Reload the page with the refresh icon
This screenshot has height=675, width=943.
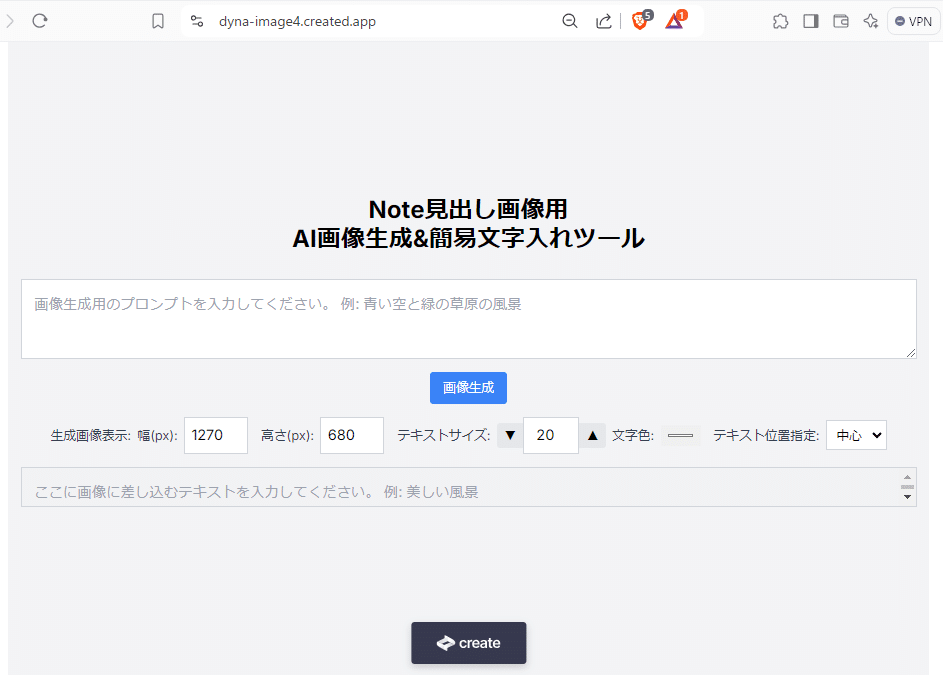click(40, 21)
